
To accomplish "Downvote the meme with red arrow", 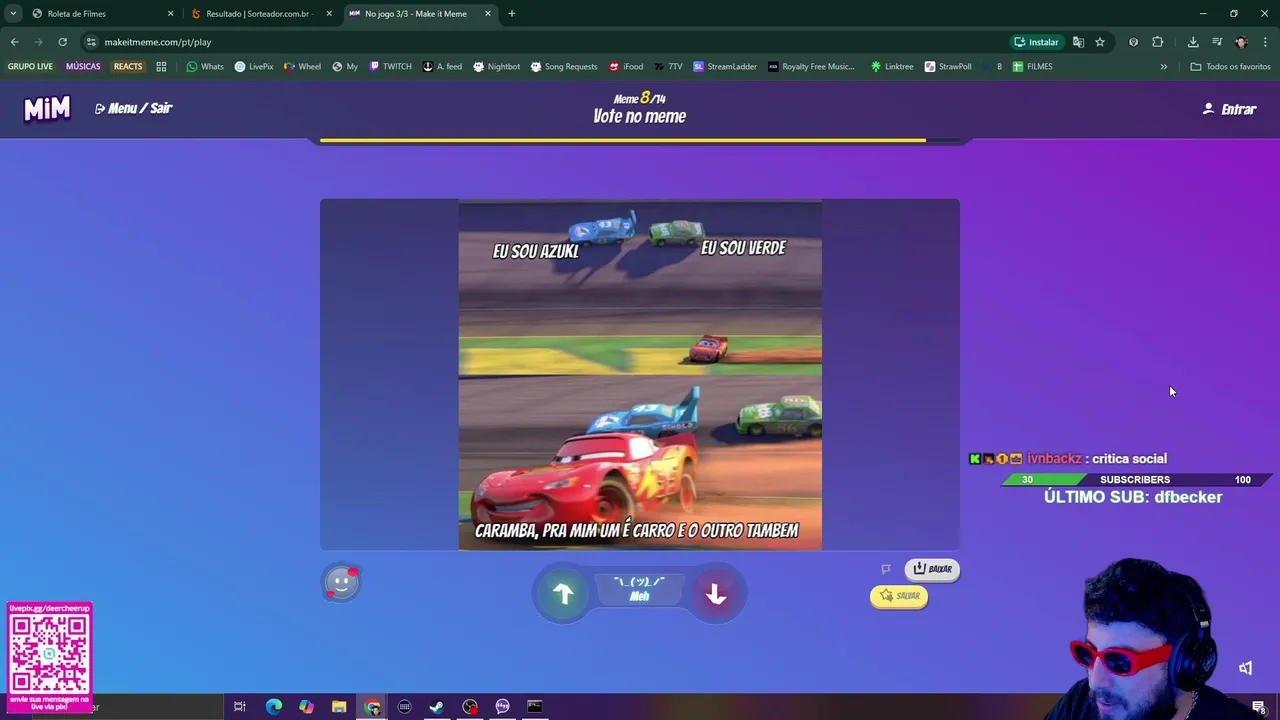I will pyautogui.click(x=716, y=594).
